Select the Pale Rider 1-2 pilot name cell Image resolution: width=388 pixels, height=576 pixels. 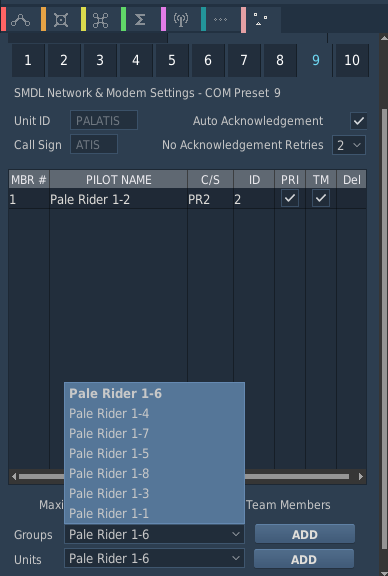pyautogui.click(x=118, y=199)
